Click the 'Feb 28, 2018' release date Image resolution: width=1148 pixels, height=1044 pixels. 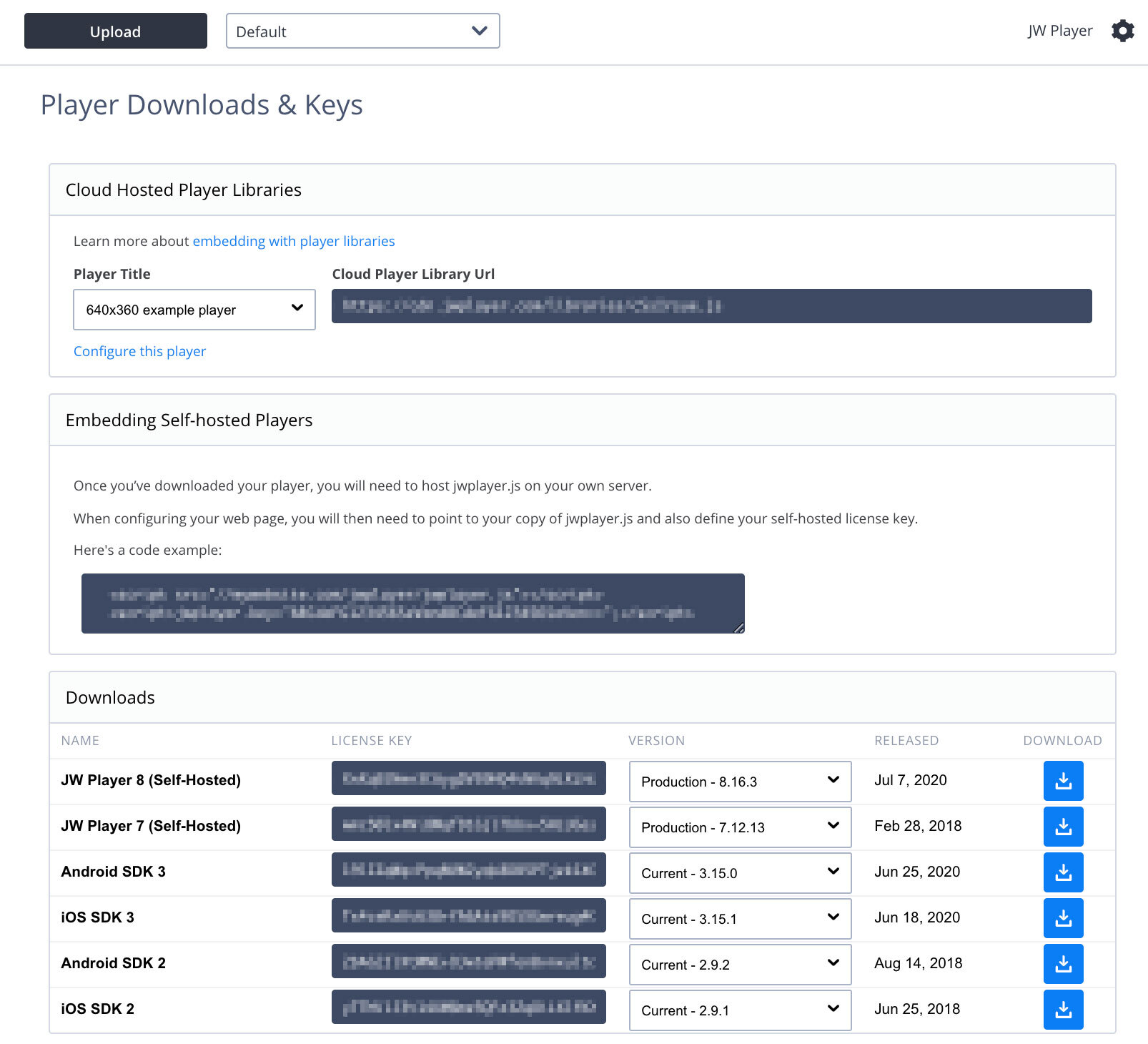pyautogui.click(x=918, y=826)
